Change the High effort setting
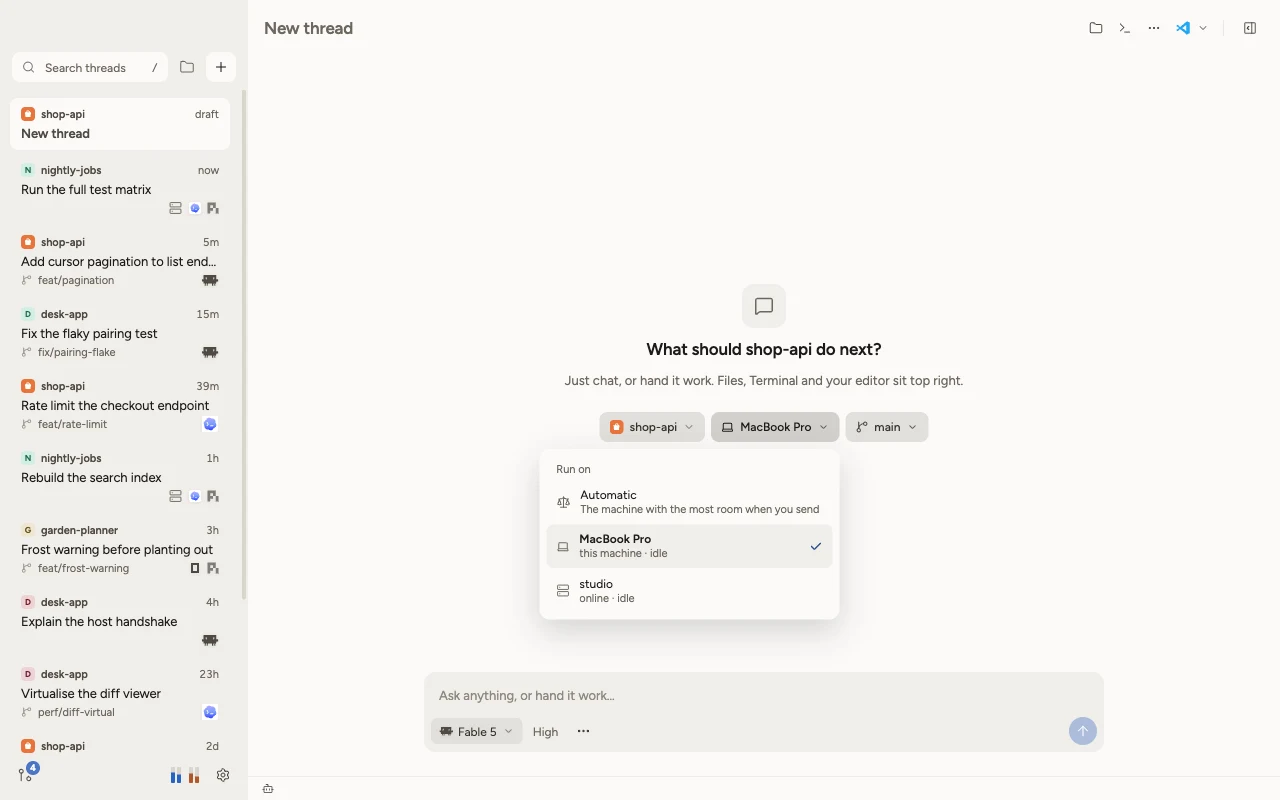 pyautogui.click(x=545, y=731)
